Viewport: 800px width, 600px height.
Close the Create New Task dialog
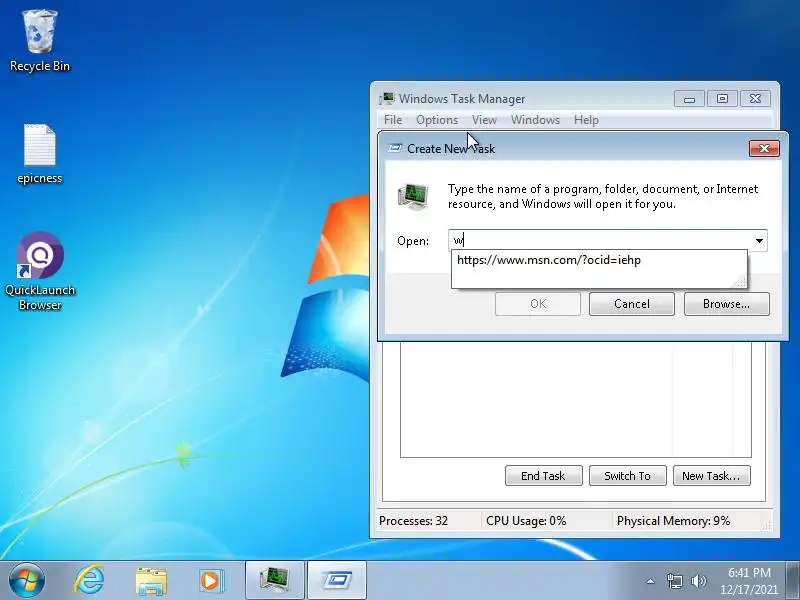tap(764, 148)
